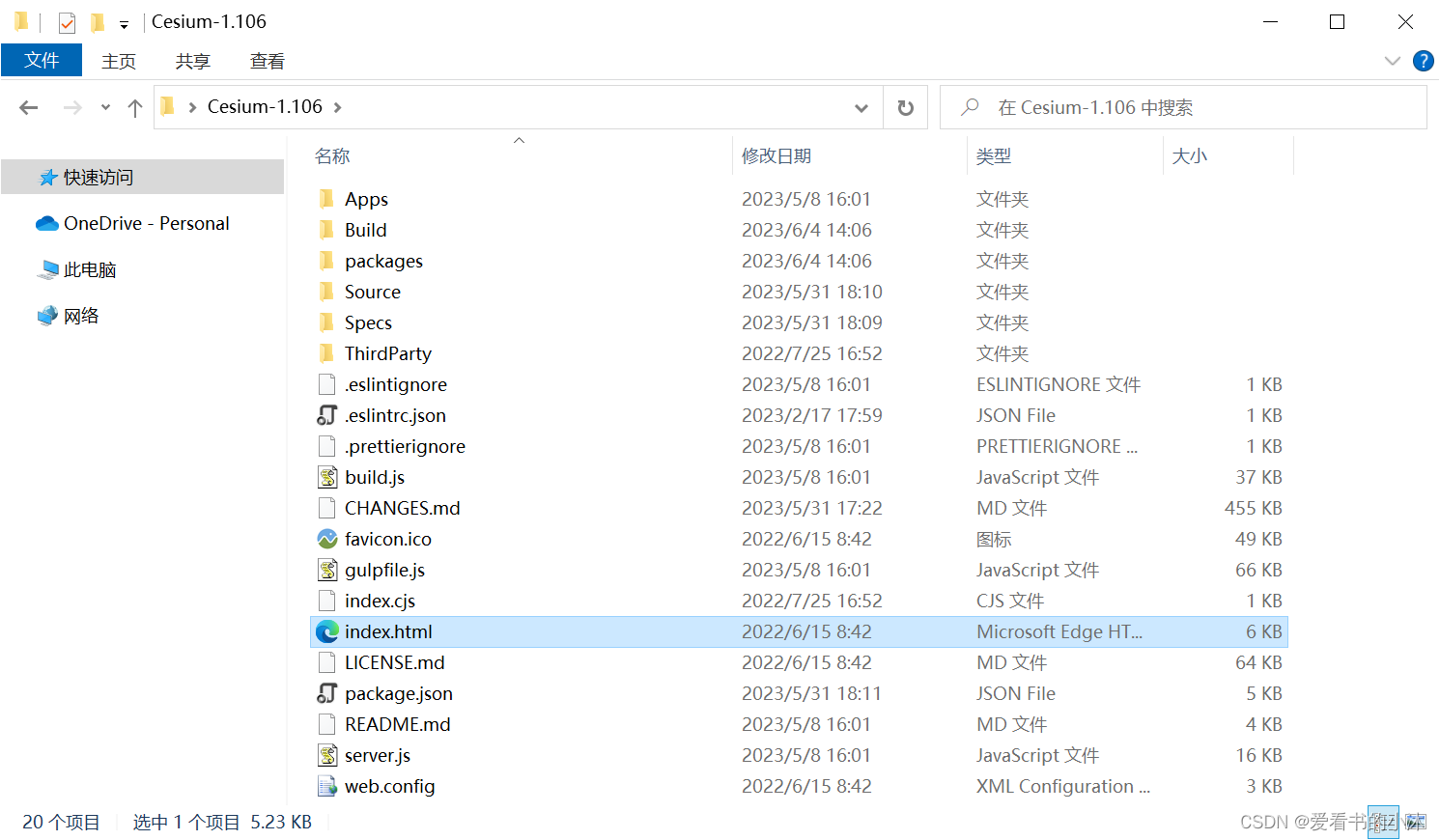Screen dimensions: 1440x840
Task: Click the web.config file icon
Action: coord(327,786)
